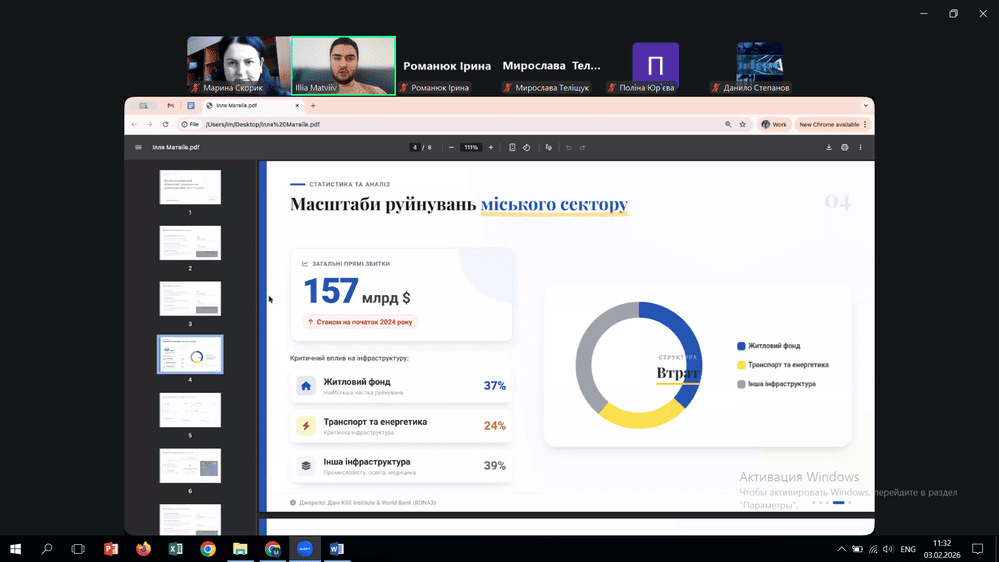Viewport: 999px width, 562px height.
Task: Click the zoom percentage field showing 111%
Action: (471, 147)
